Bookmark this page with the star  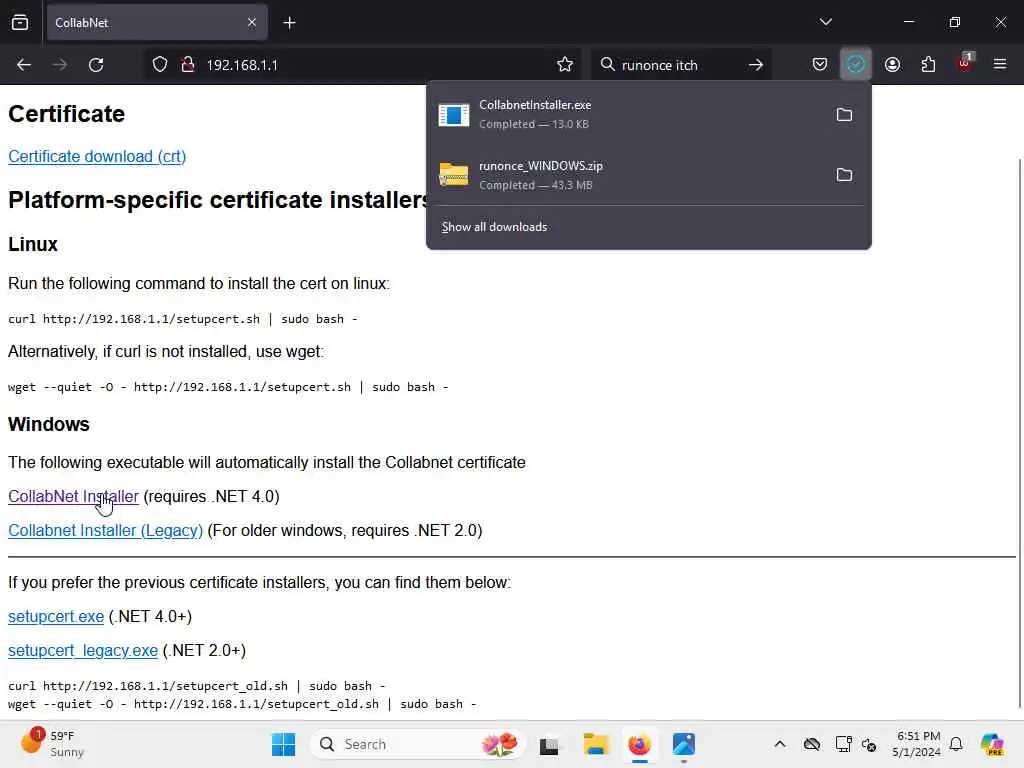pos(565,65)
